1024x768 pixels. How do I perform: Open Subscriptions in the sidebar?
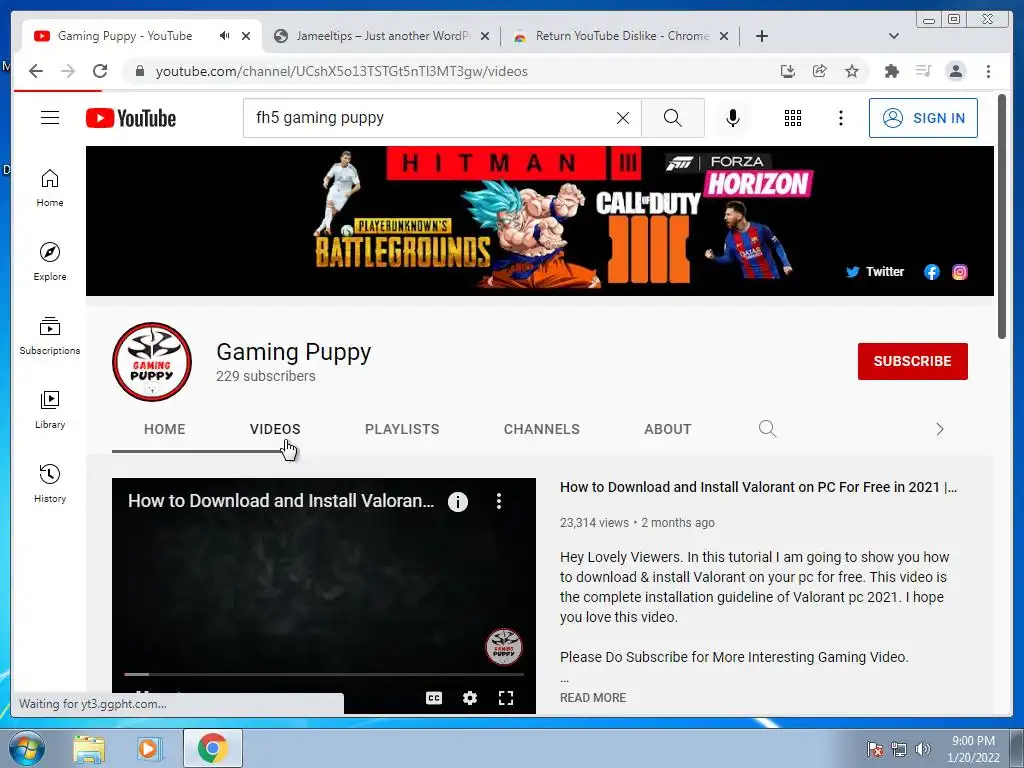50,336
